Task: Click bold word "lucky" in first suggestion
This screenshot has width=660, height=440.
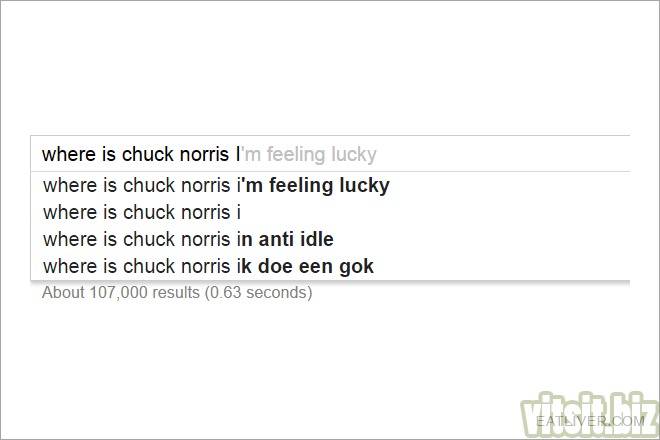Action: [365, 186]
